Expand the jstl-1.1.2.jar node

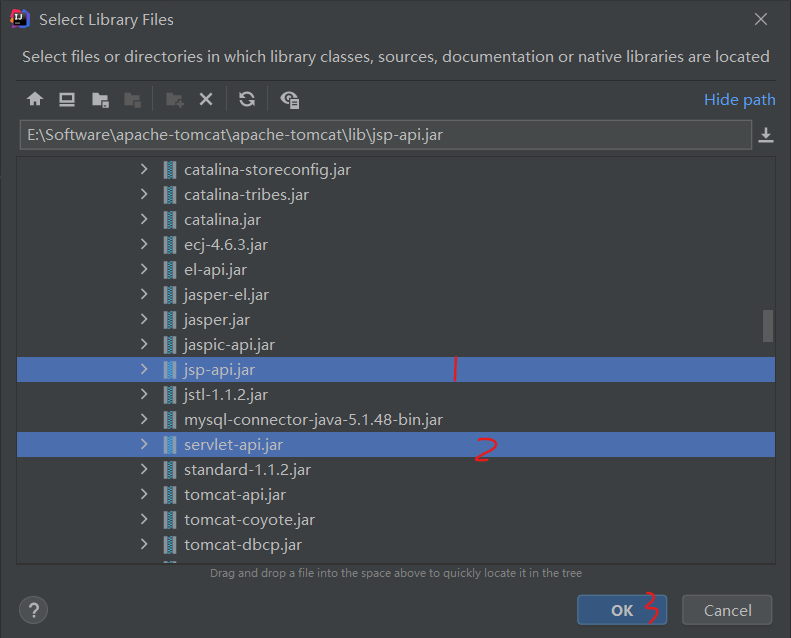144,394
